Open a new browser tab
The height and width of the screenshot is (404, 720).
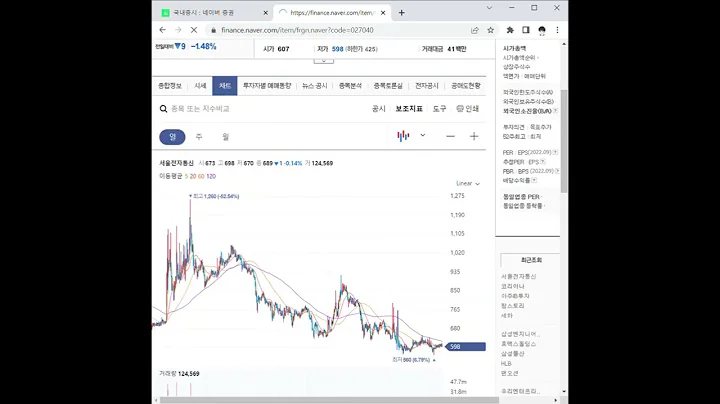tap(402, 13)
